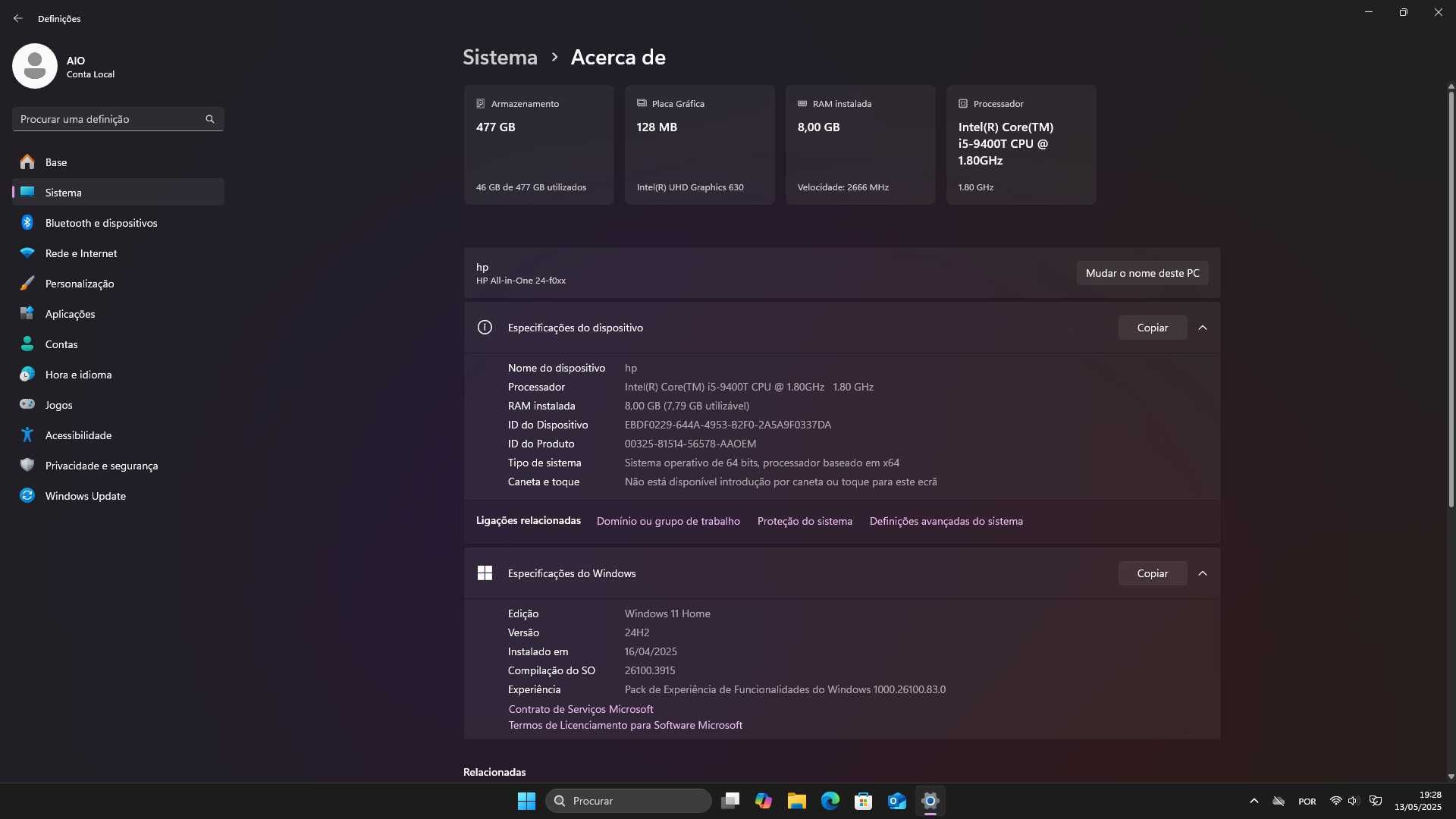Open Proteção do sistema link
The height and width of the screenshot is (819, 1456).
[805, 521]
